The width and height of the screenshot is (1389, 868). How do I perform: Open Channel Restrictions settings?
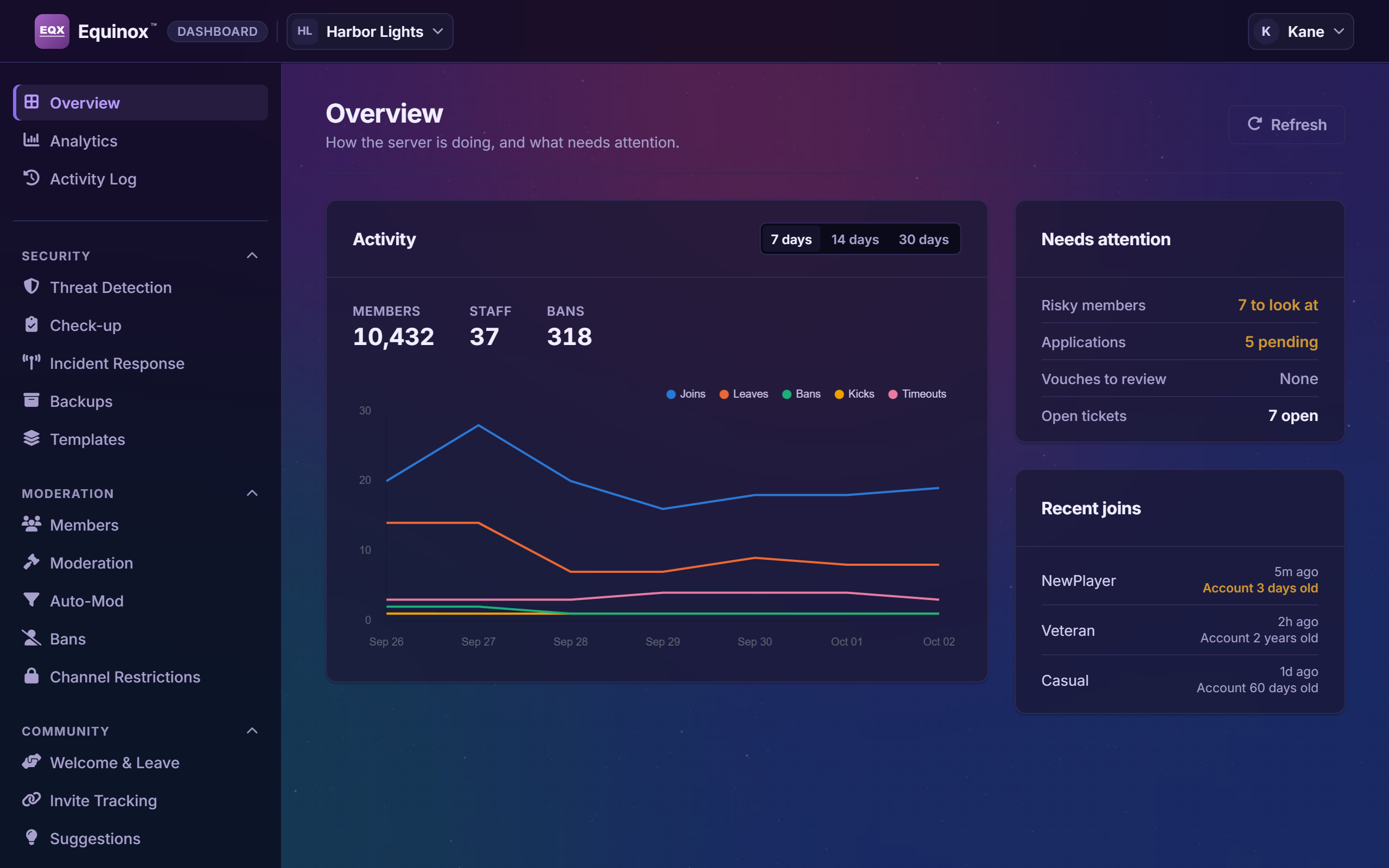[x=141, y=676]
